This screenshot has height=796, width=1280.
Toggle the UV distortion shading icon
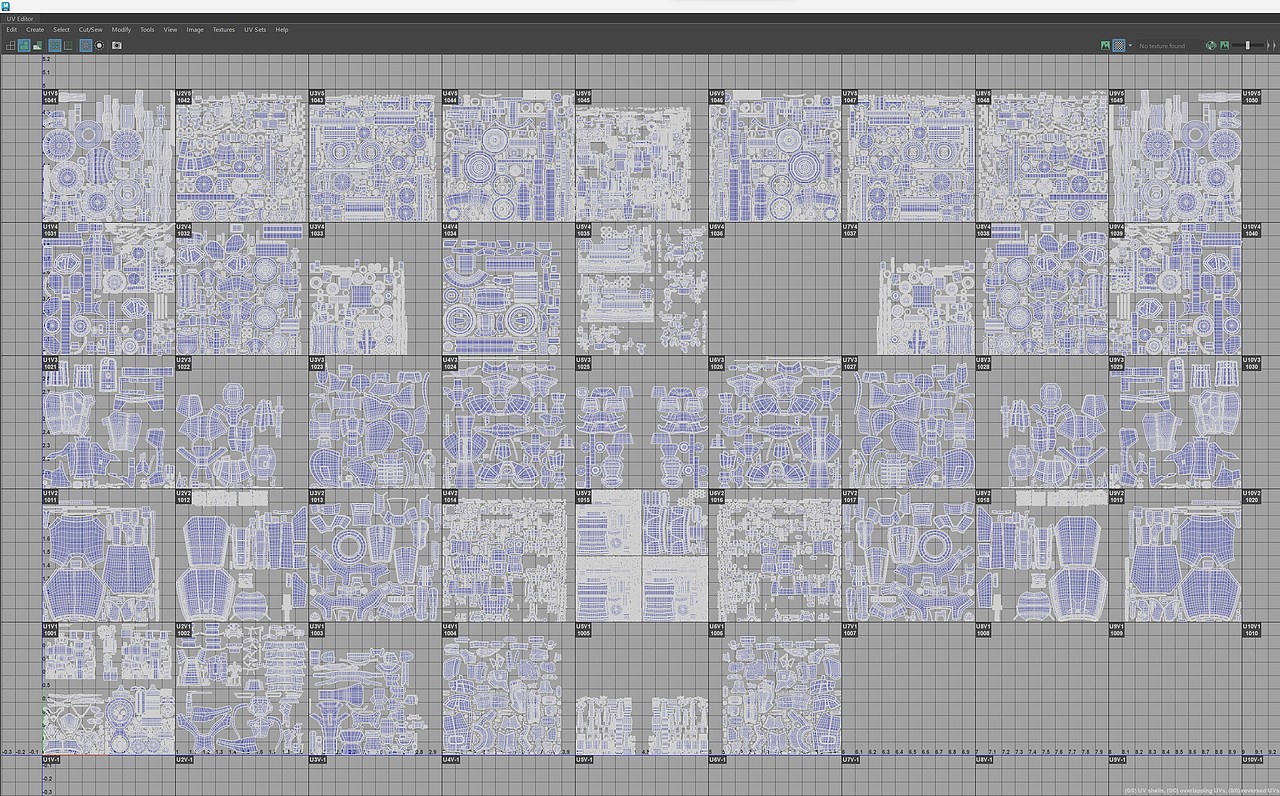37,45
